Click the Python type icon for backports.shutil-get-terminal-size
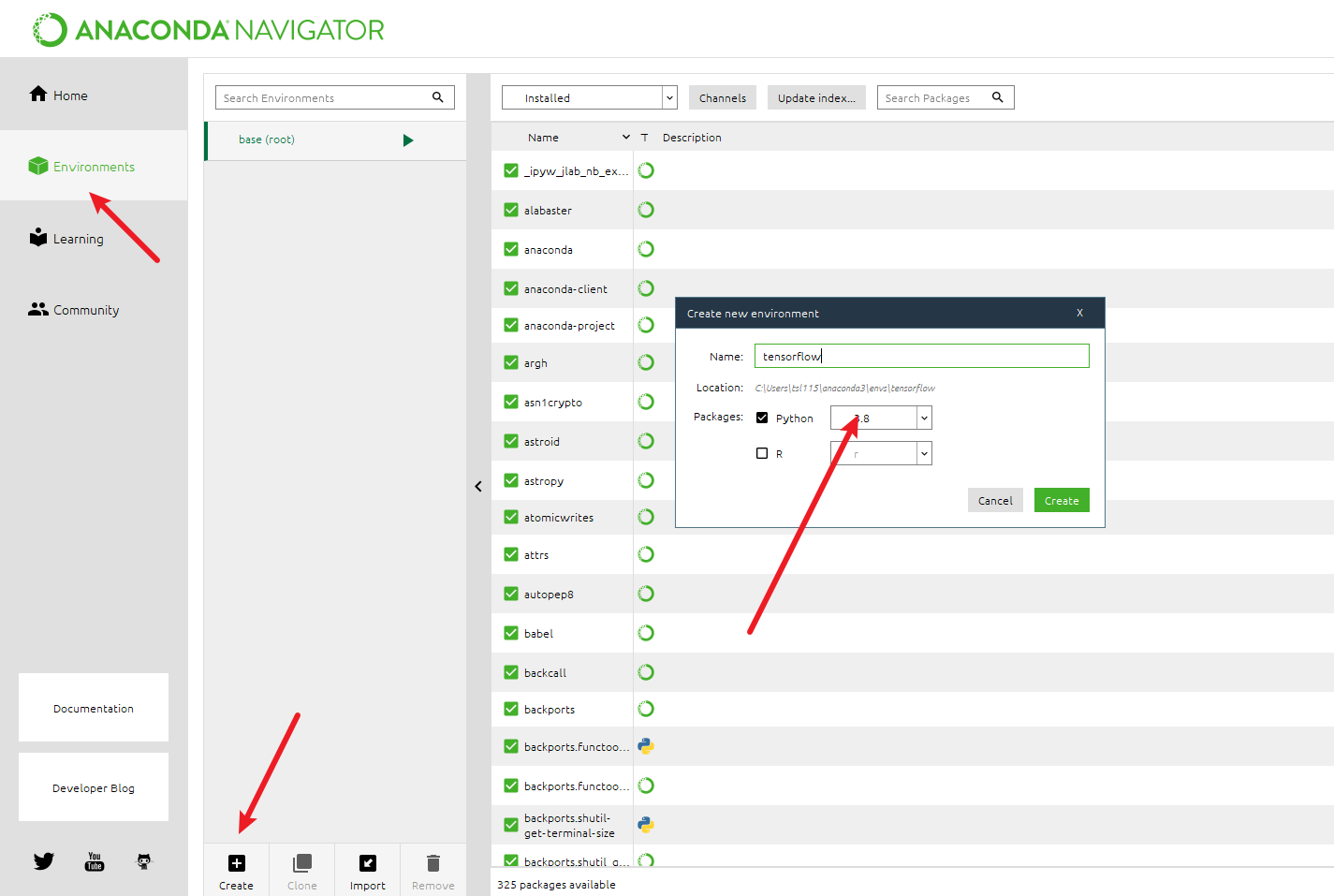1334x896 pixels. pos(646,825)
